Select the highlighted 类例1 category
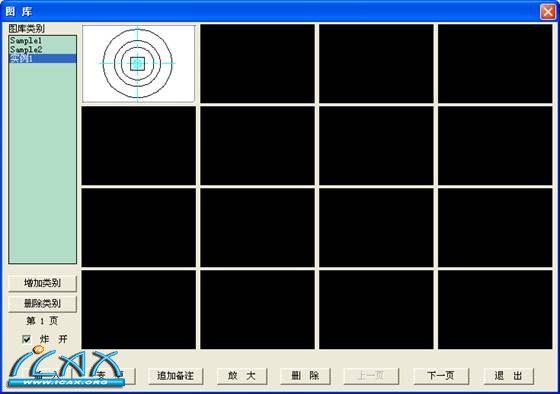The height and width of the screenshot is (394, 560). [42, 59]
